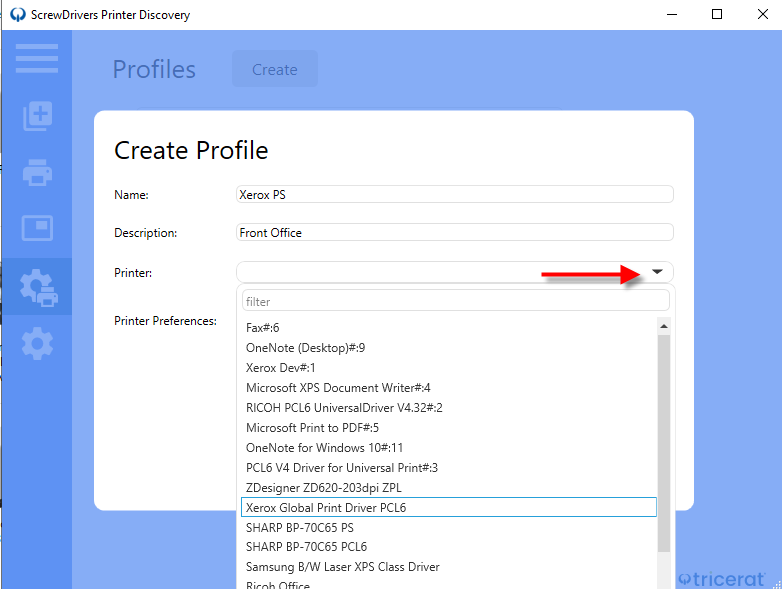Choose OneNote for Windows 10#:11

tap(449, 447)
